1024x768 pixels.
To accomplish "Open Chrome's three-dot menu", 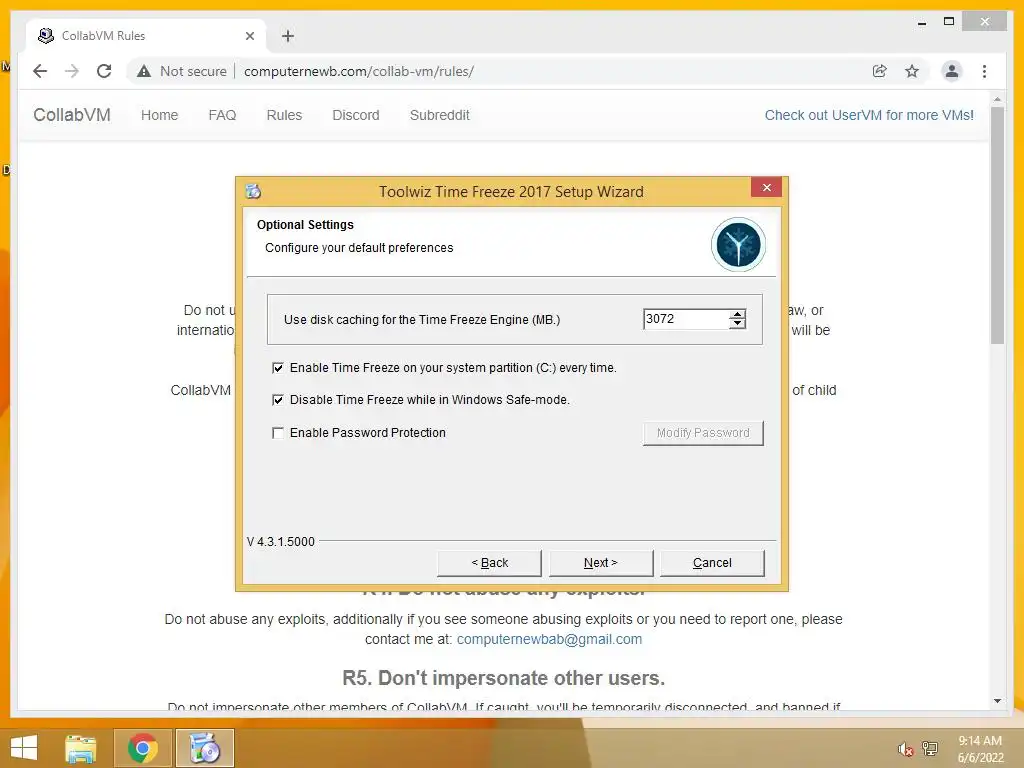I will pos(984,71).
